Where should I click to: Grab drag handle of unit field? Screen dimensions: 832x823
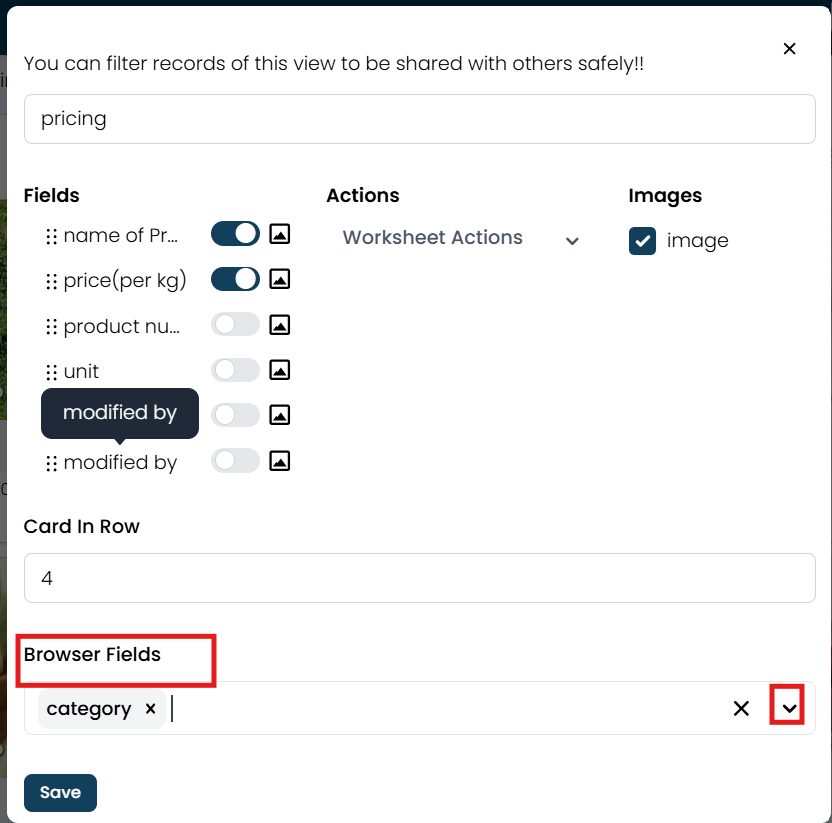[x=51, y=372]
